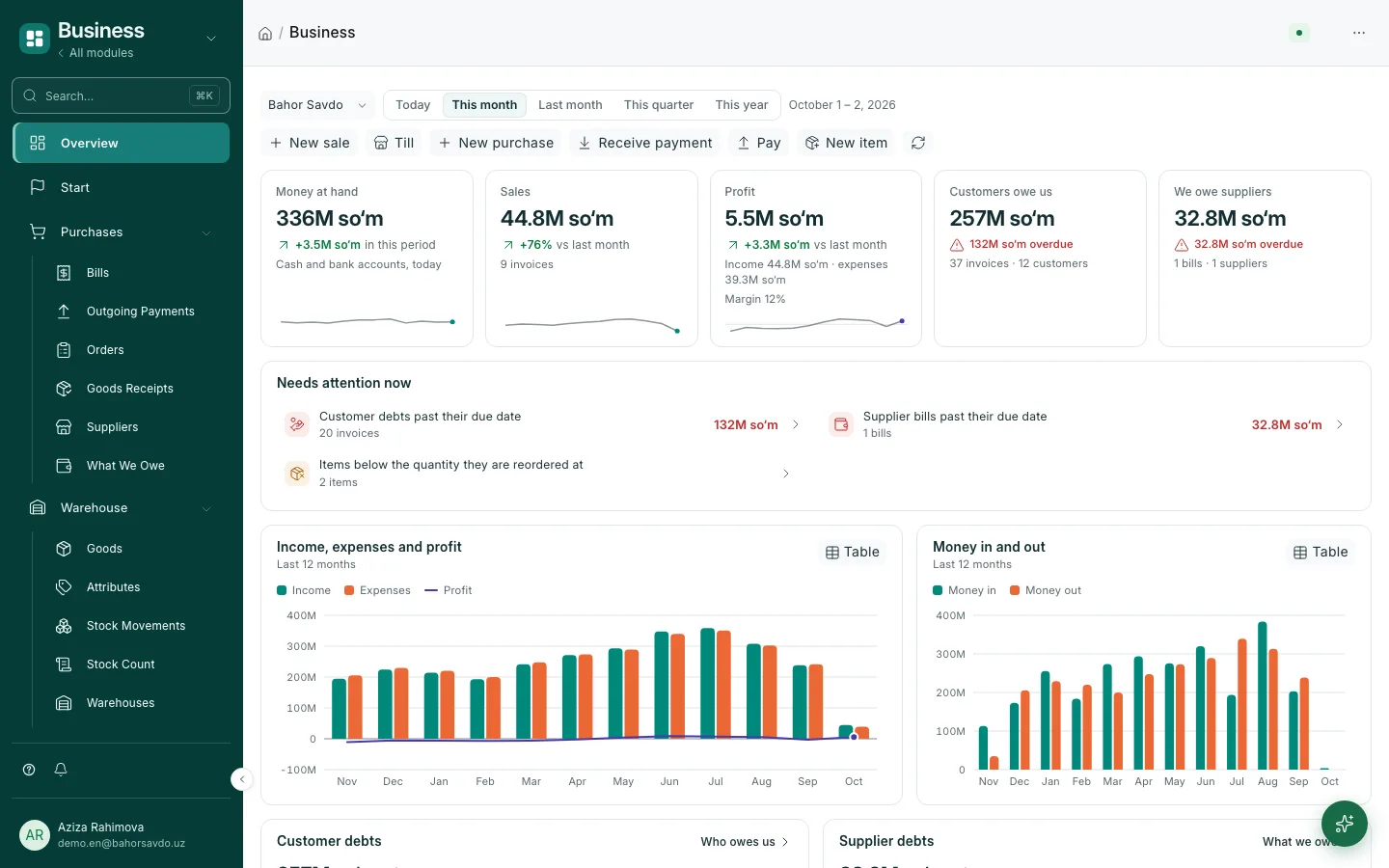Open overdue customer debts 132M row
This screenshot has height=868, width=1389.
[541, 424]
